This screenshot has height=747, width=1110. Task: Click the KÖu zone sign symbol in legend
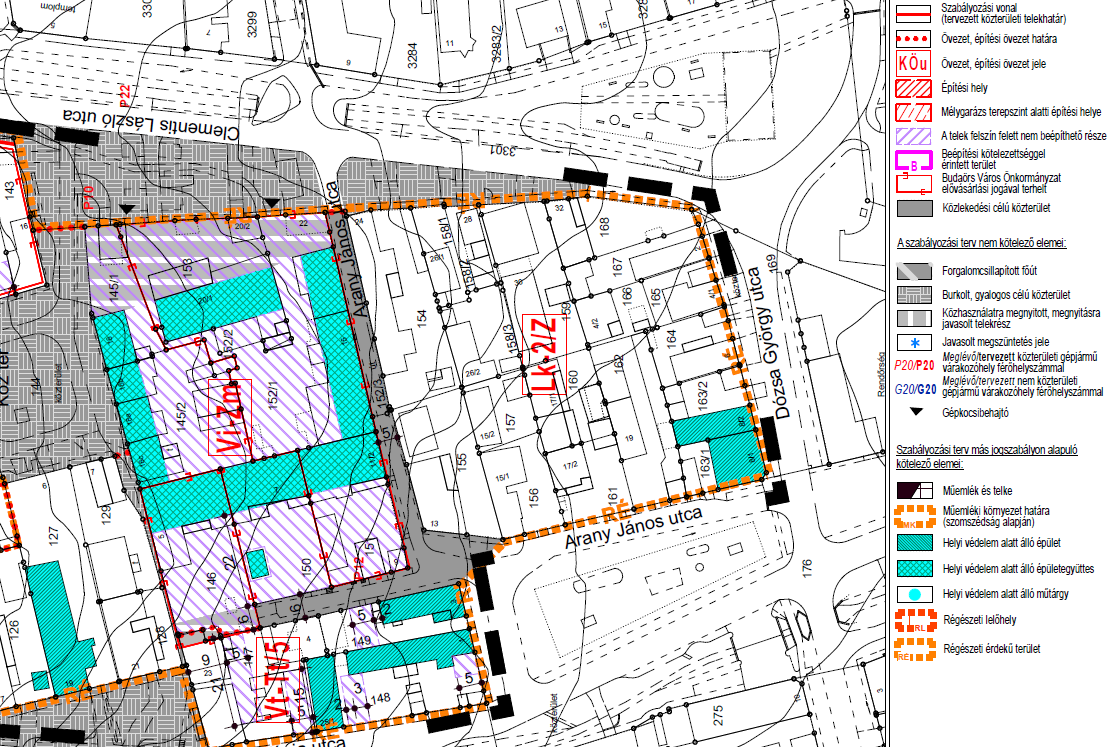[913, 64]
